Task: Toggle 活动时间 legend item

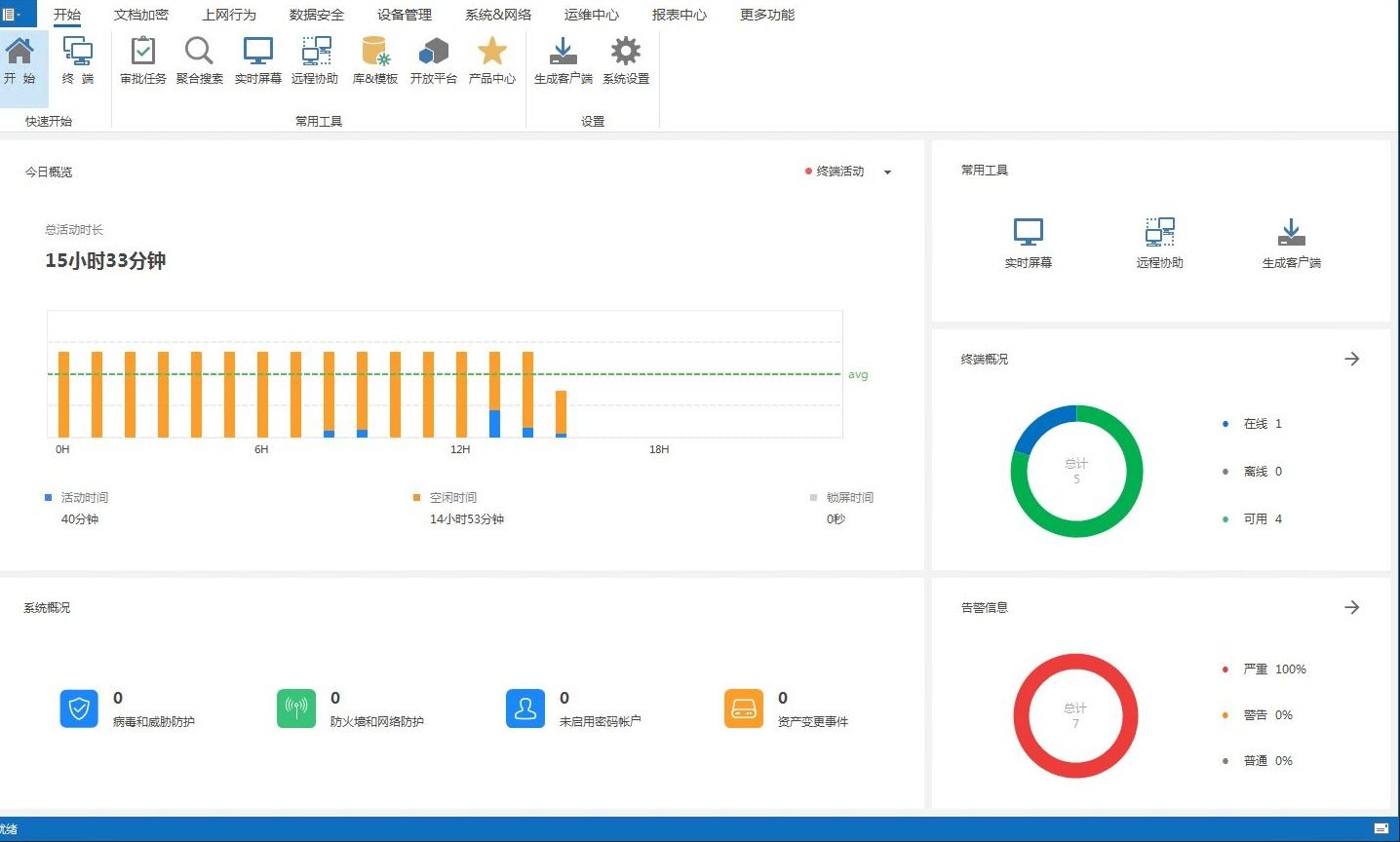Action: 77,497
